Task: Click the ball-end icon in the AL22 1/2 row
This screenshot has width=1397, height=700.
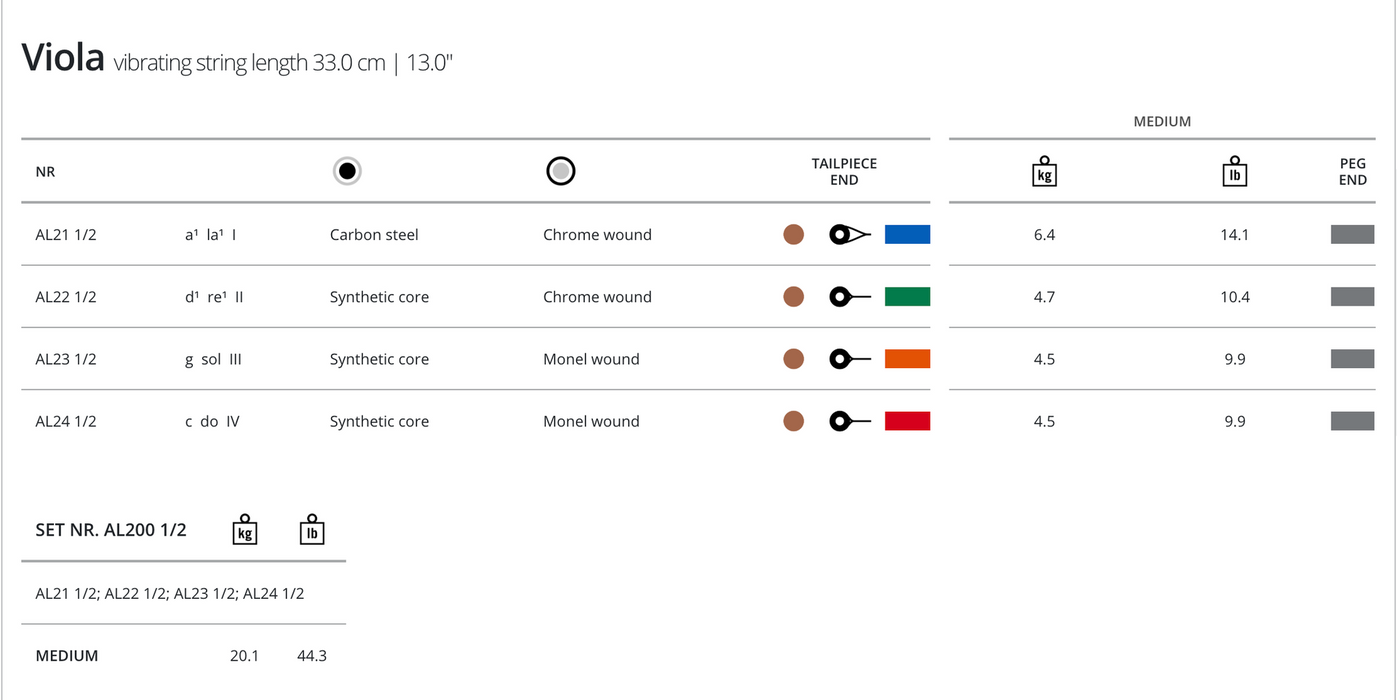Action: point(849,297)
